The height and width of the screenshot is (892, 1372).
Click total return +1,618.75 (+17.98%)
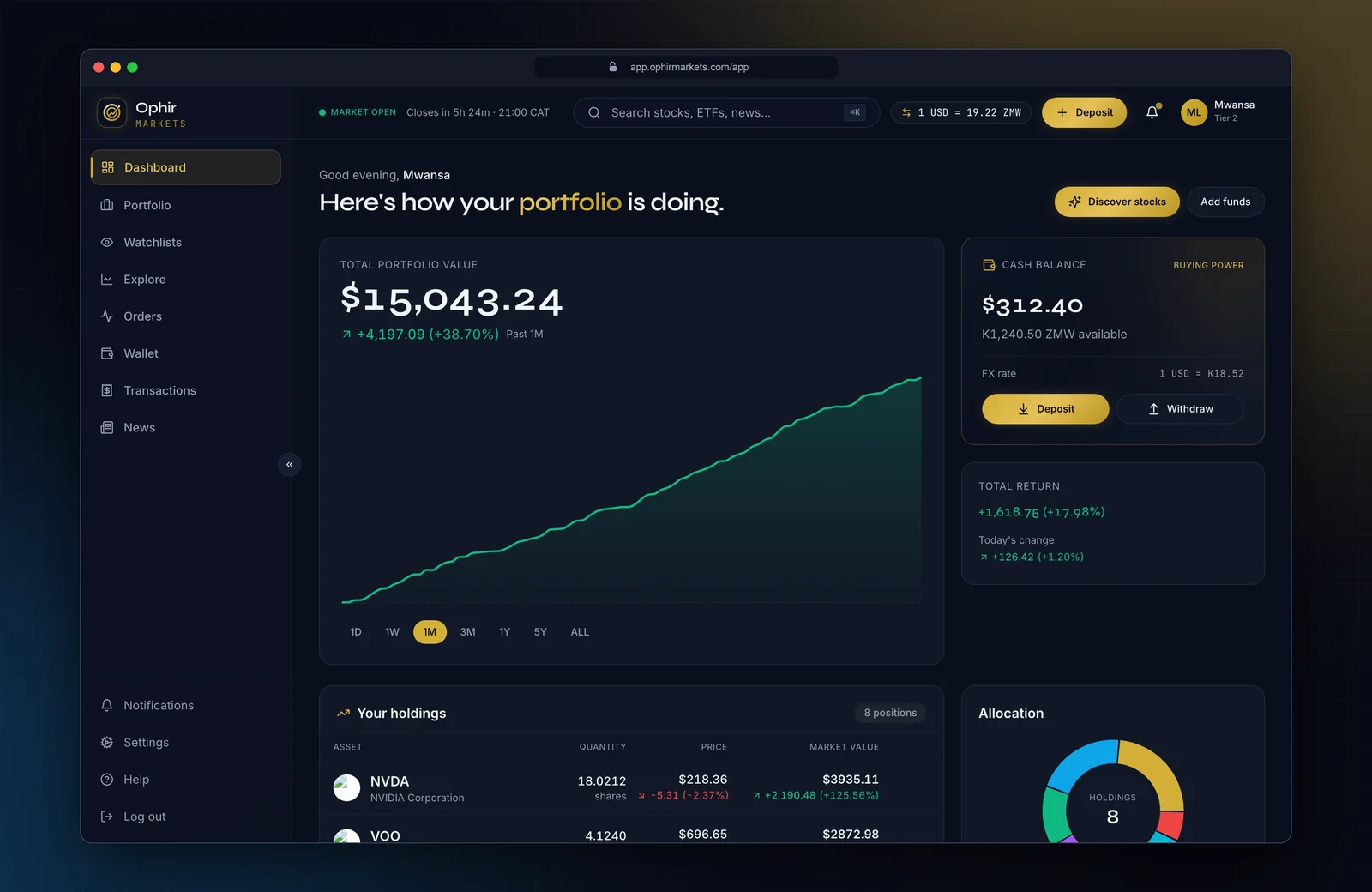[1041, 512]
